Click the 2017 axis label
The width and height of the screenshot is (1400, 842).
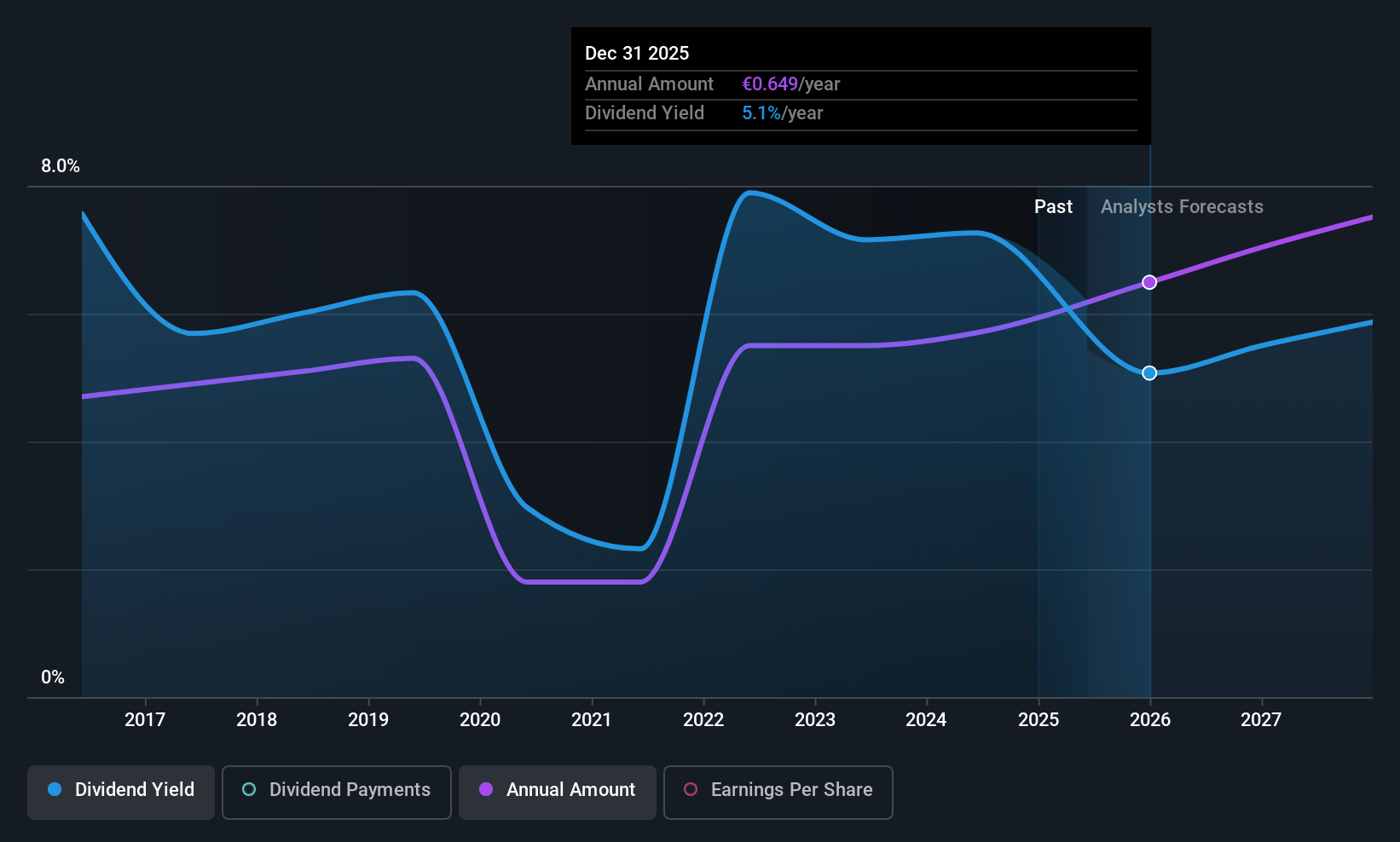[145, 720]
